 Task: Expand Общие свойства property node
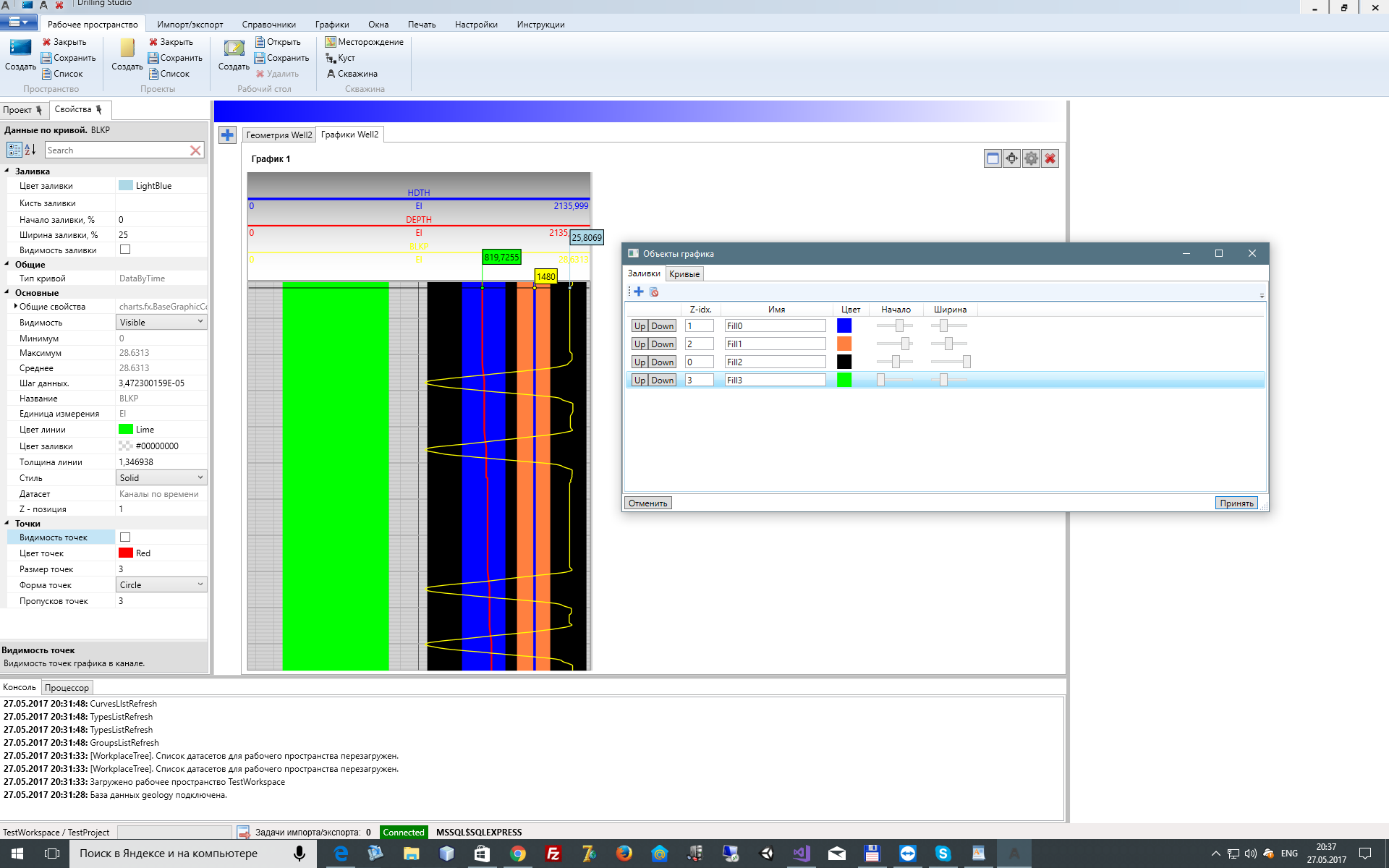click(x=16, y=306)
